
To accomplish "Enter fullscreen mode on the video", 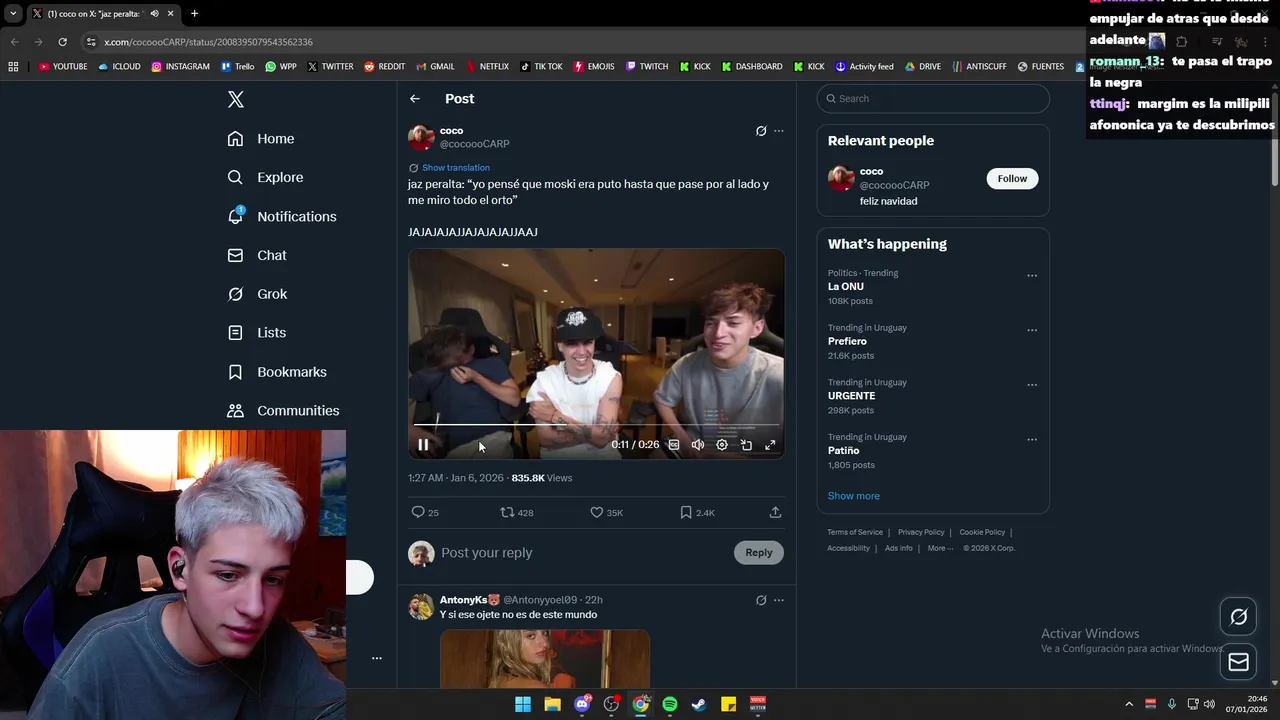I will [x=770, y=445].
